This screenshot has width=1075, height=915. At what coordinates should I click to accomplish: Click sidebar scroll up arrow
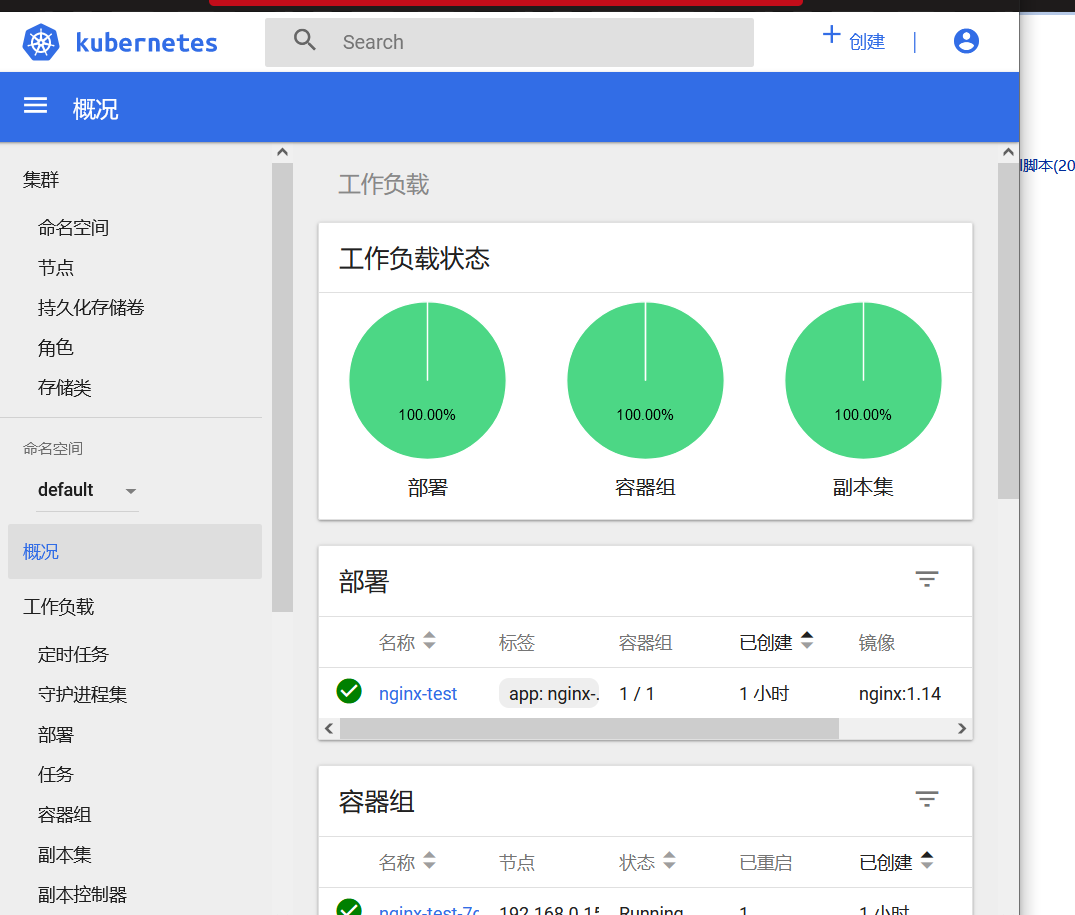tap(282, 152)
